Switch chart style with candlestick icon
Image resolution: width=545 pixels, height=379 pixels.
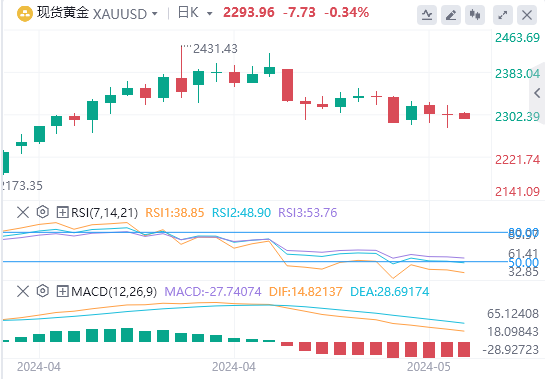point(475,15)
